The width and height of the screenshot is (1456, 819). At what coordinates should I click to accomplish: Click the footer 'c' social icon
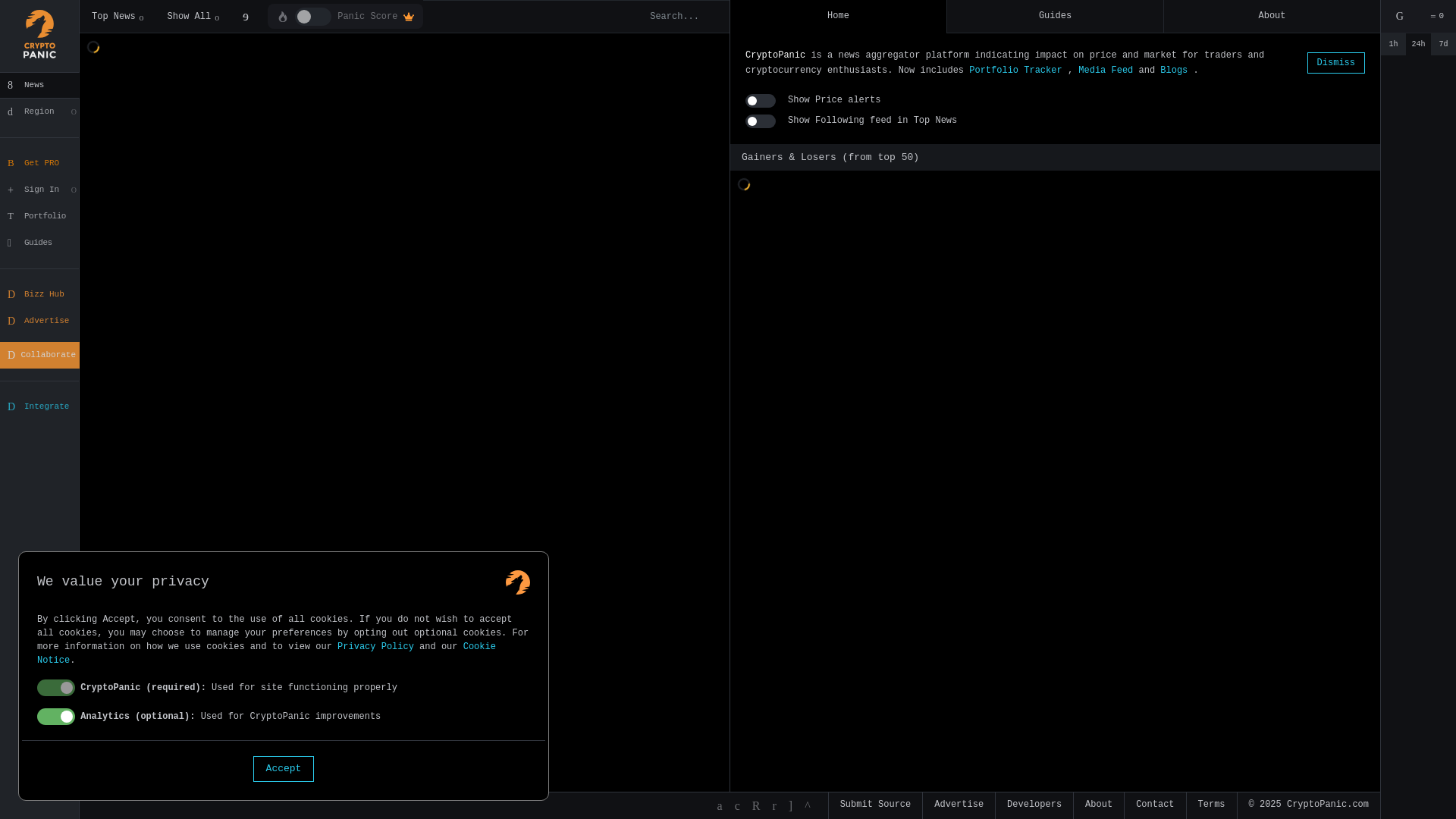pos(737,806)
